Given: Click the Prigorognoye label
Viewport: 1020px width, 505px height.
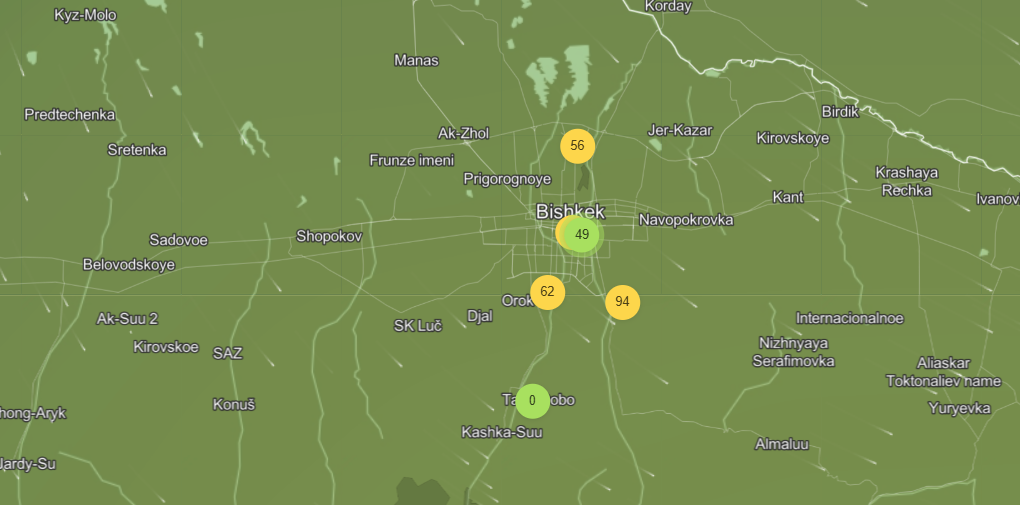Looking at the screenshot, I should tap(507, 179).
